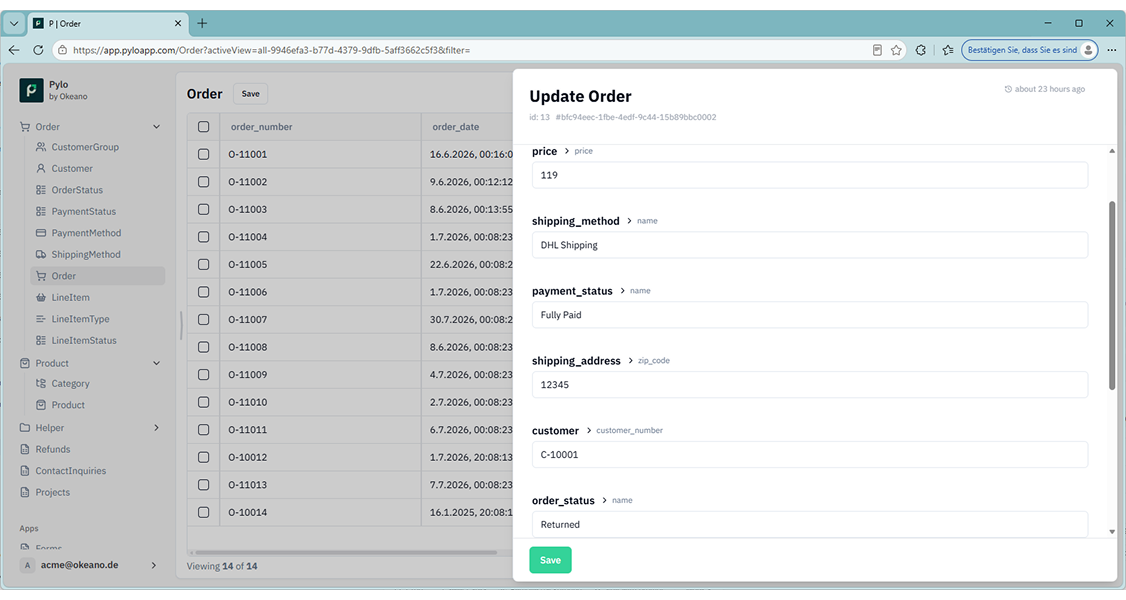Click the Refunds document icon
1126x600 pixels.
[25, 449]
